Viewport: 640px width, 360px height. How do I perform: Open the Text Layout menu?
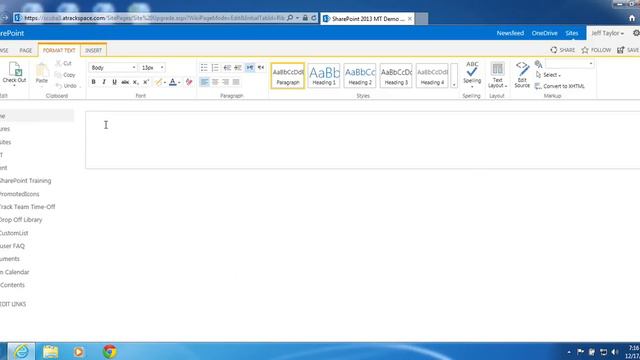click(x=497, y=75)
